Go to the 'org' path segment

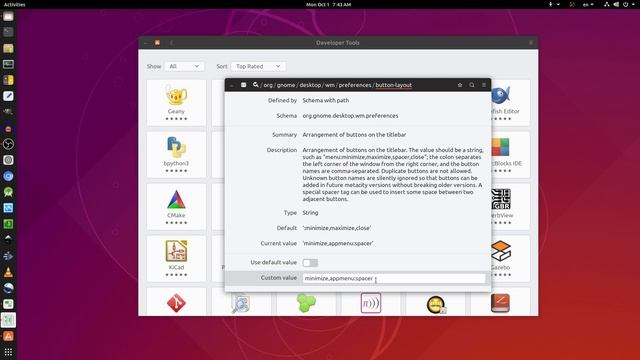click(x=268, y=85)
